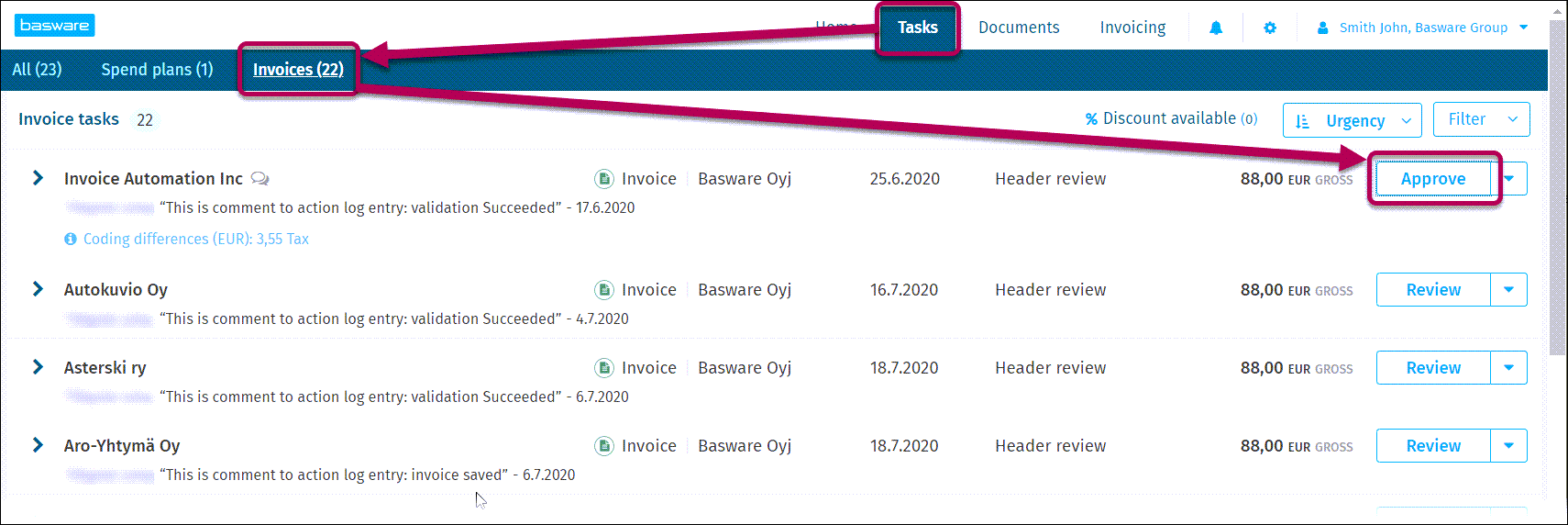Go to the Tasks tab
The height and width of the screenshot is (525, 1568).
click(918, 28)
